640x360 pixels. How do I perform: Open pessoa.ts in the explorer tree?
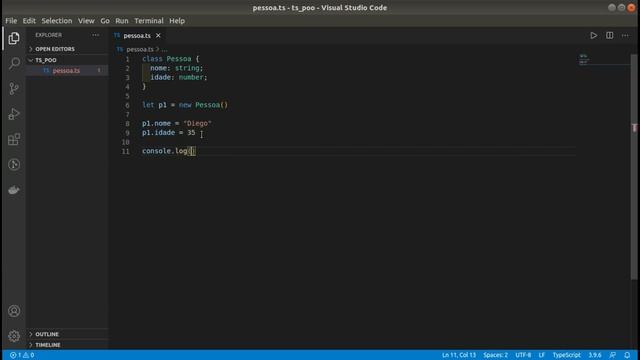tap(67, 71)
